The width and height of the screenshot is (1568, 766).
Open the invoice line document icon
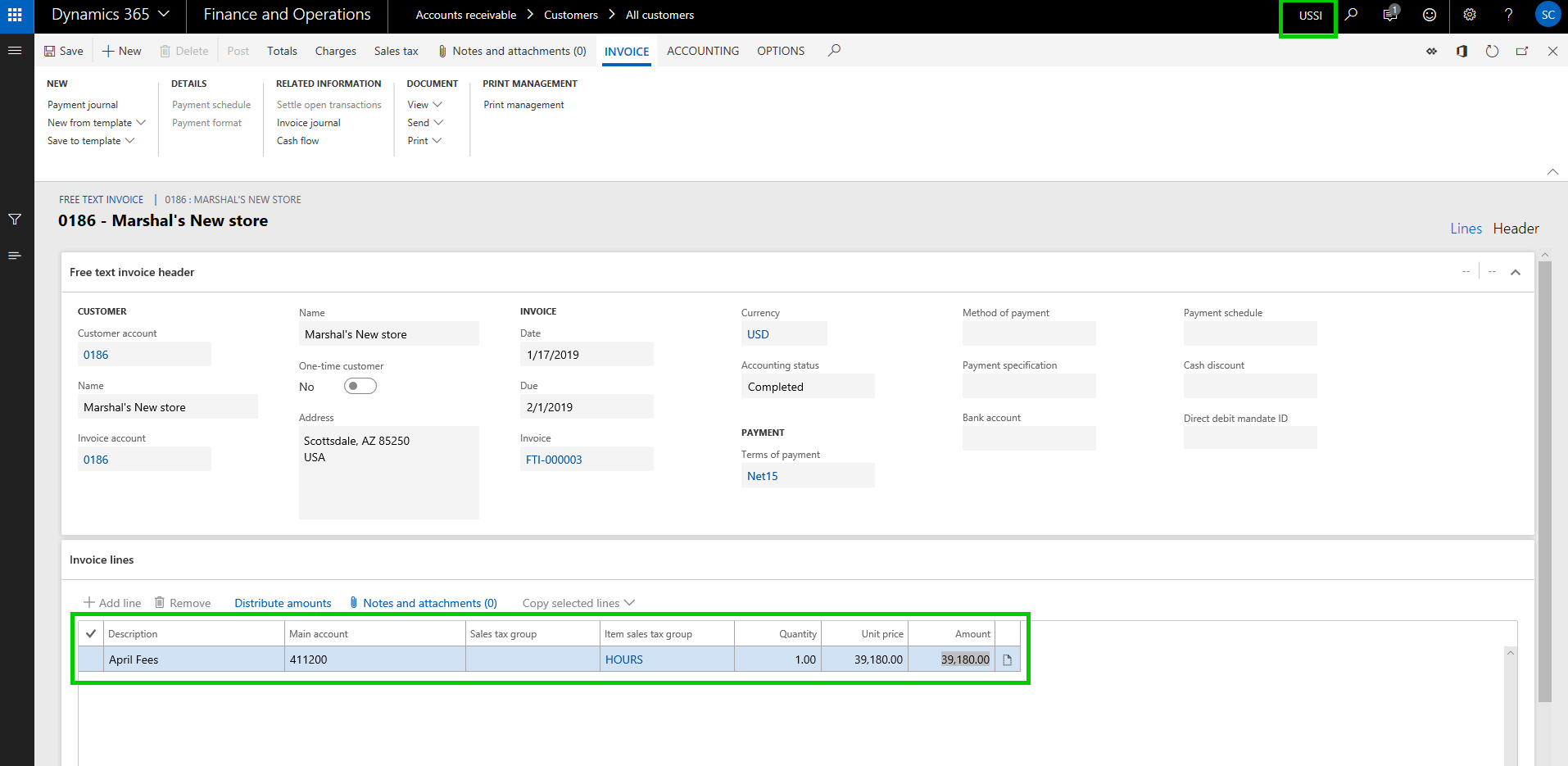coord(1008,659)
